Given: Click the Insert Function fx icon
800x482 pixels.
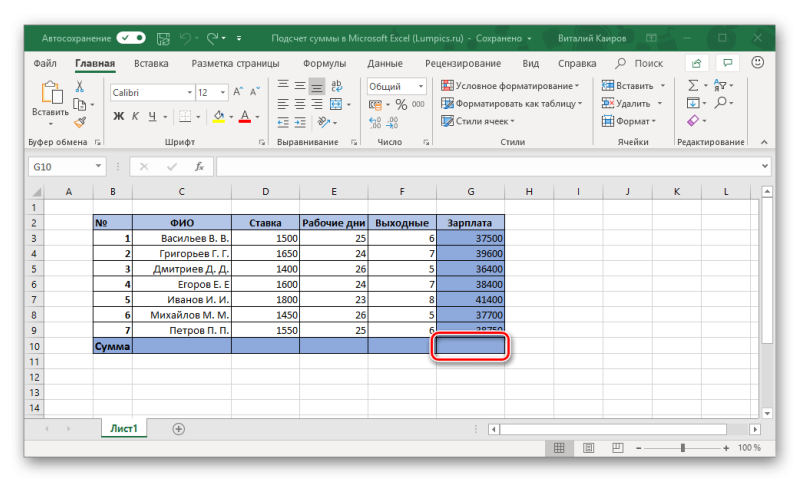Looking at the screenshot, I should click(199, 167).
